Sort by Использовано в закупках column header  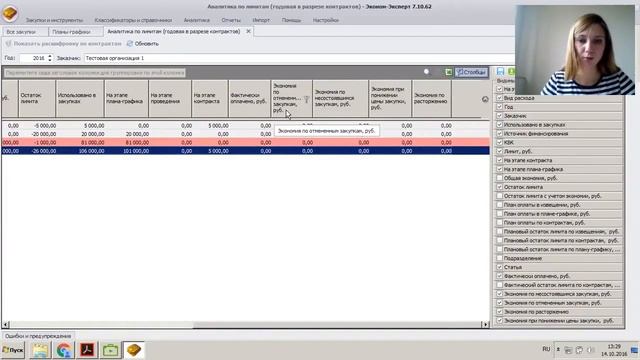80,98
